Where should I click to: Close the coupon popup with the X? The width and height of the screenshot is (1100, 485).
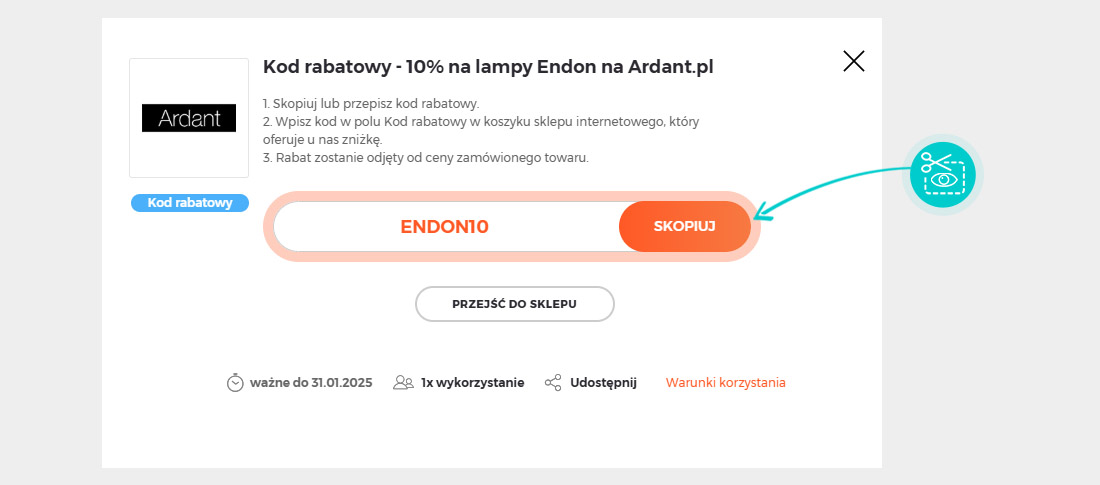(x=853, y=61)
